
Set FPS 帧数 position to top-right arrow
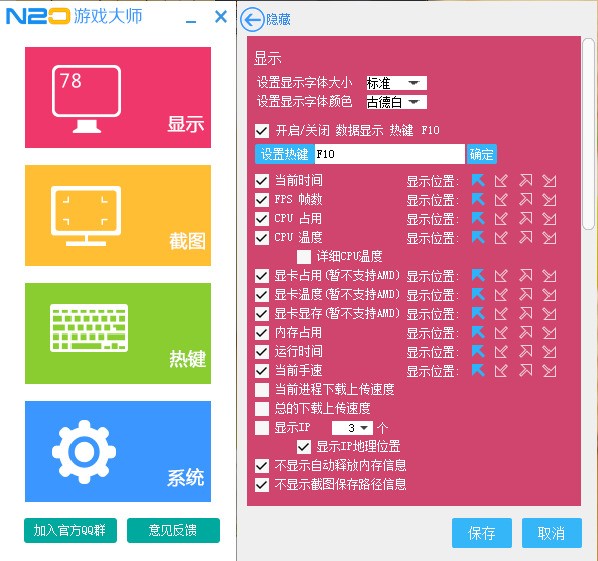click(x=526, y=199)
